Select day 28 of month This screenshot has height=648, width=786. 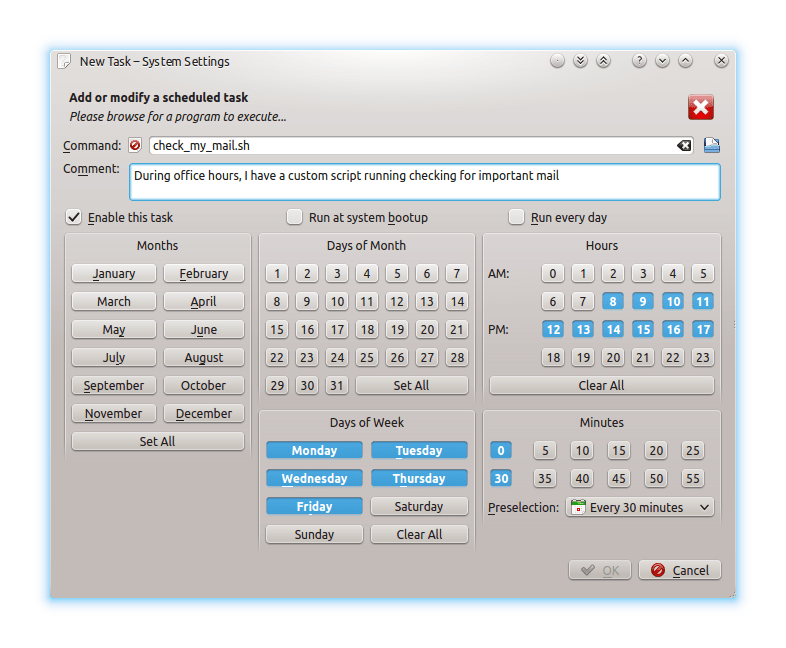tap(457, 358)
